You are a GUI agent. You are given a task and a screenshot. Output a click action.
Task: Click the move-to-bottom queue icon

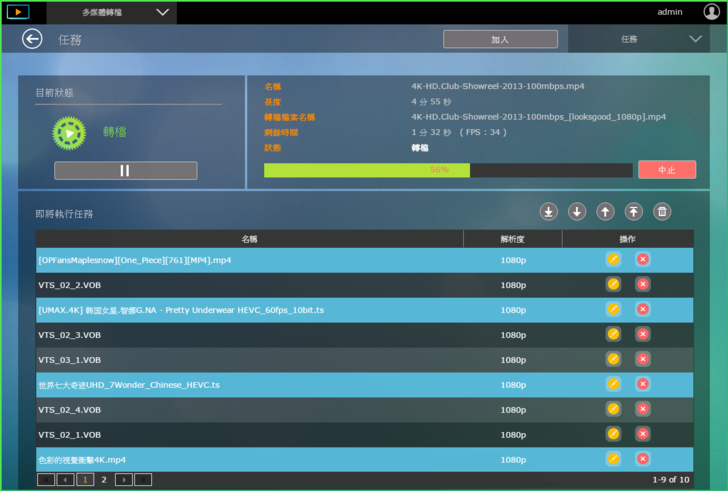[x=548, y=211]
